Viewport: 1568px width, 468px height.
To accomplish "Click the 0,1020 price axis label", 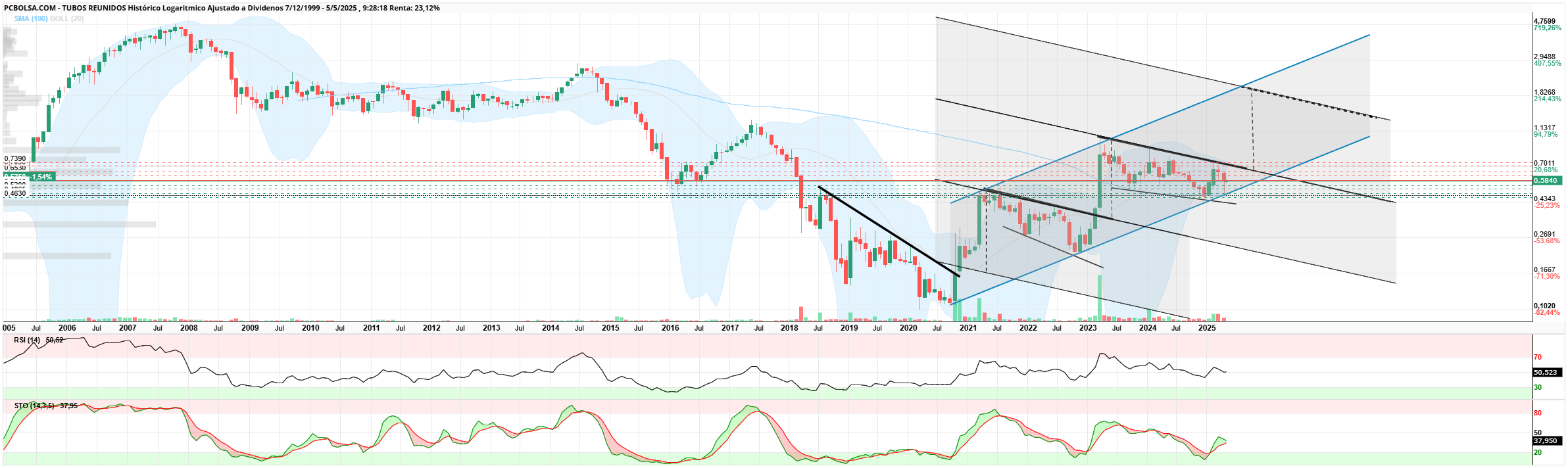I will (x=1545, y=306).
